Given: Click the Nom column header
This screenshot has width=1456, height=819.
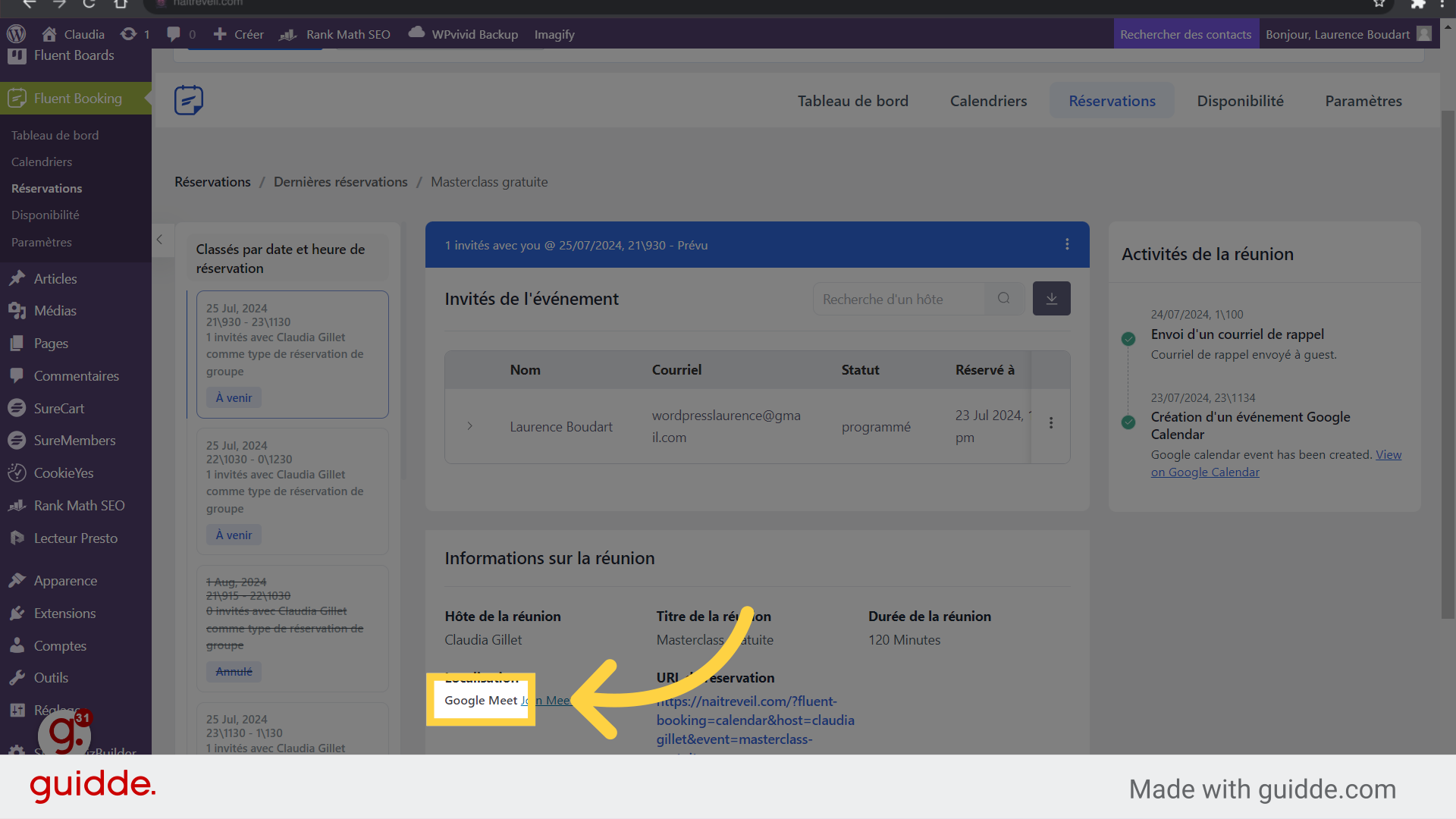Looking at the screenshot, I should click(x=525, y=370).
